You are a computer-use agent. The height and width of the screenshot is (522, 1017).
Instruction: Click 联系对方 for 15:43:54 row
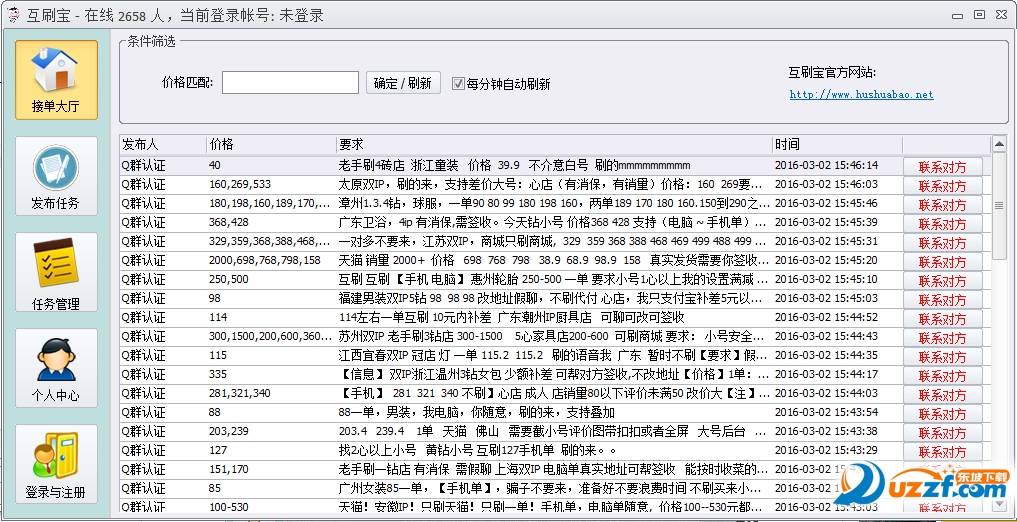coord(942,414)
